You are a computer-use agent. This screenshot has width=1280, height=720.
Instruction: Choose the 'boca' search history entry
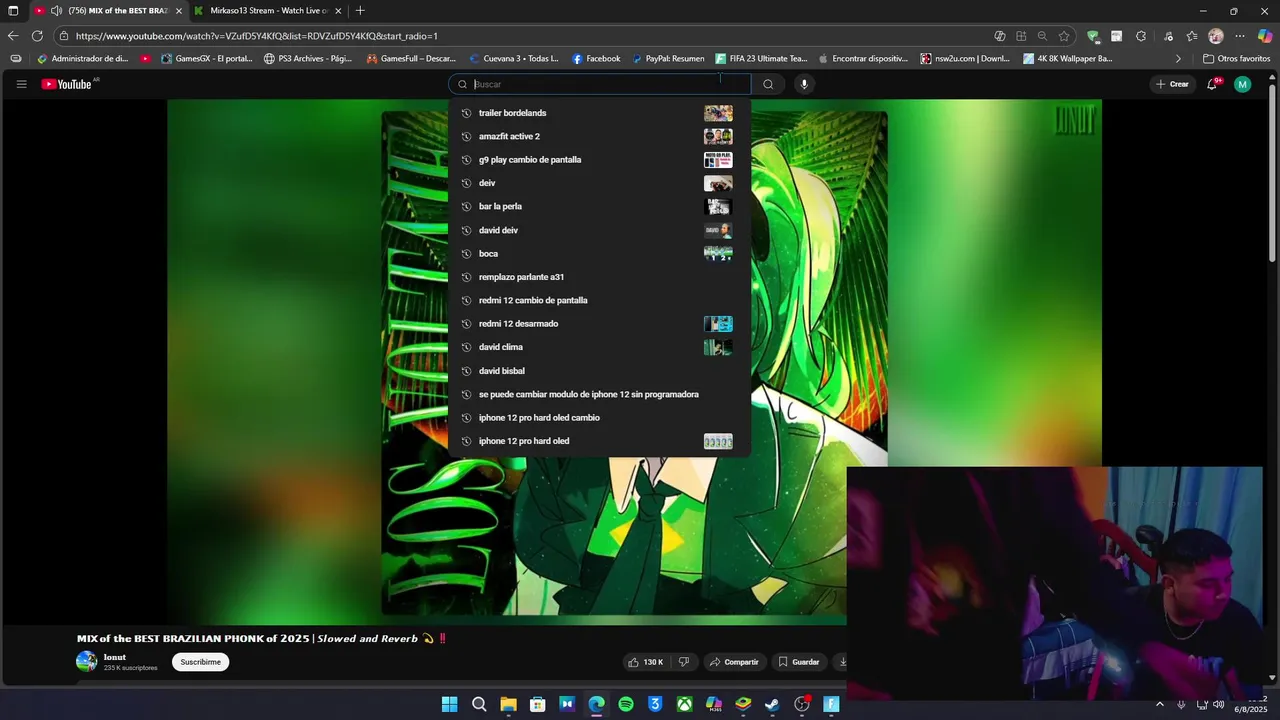[599, 253]
